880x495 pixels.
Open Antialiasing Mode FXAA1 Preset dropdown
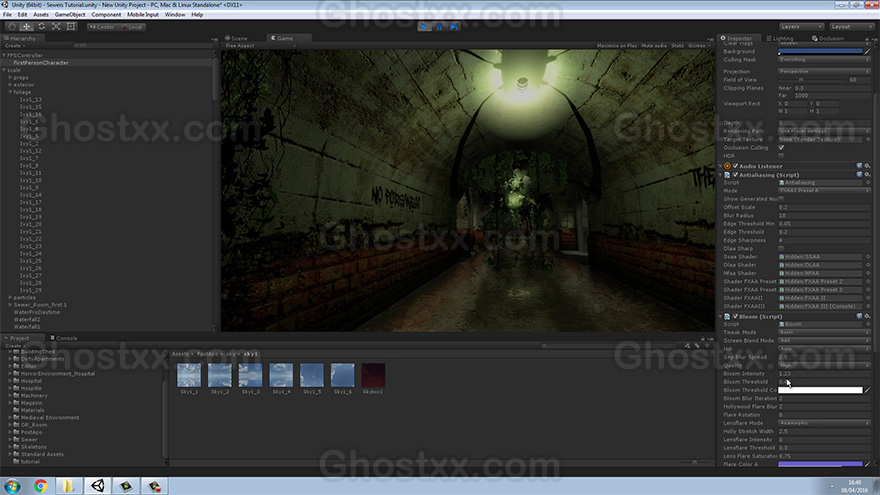coord(824,191)
